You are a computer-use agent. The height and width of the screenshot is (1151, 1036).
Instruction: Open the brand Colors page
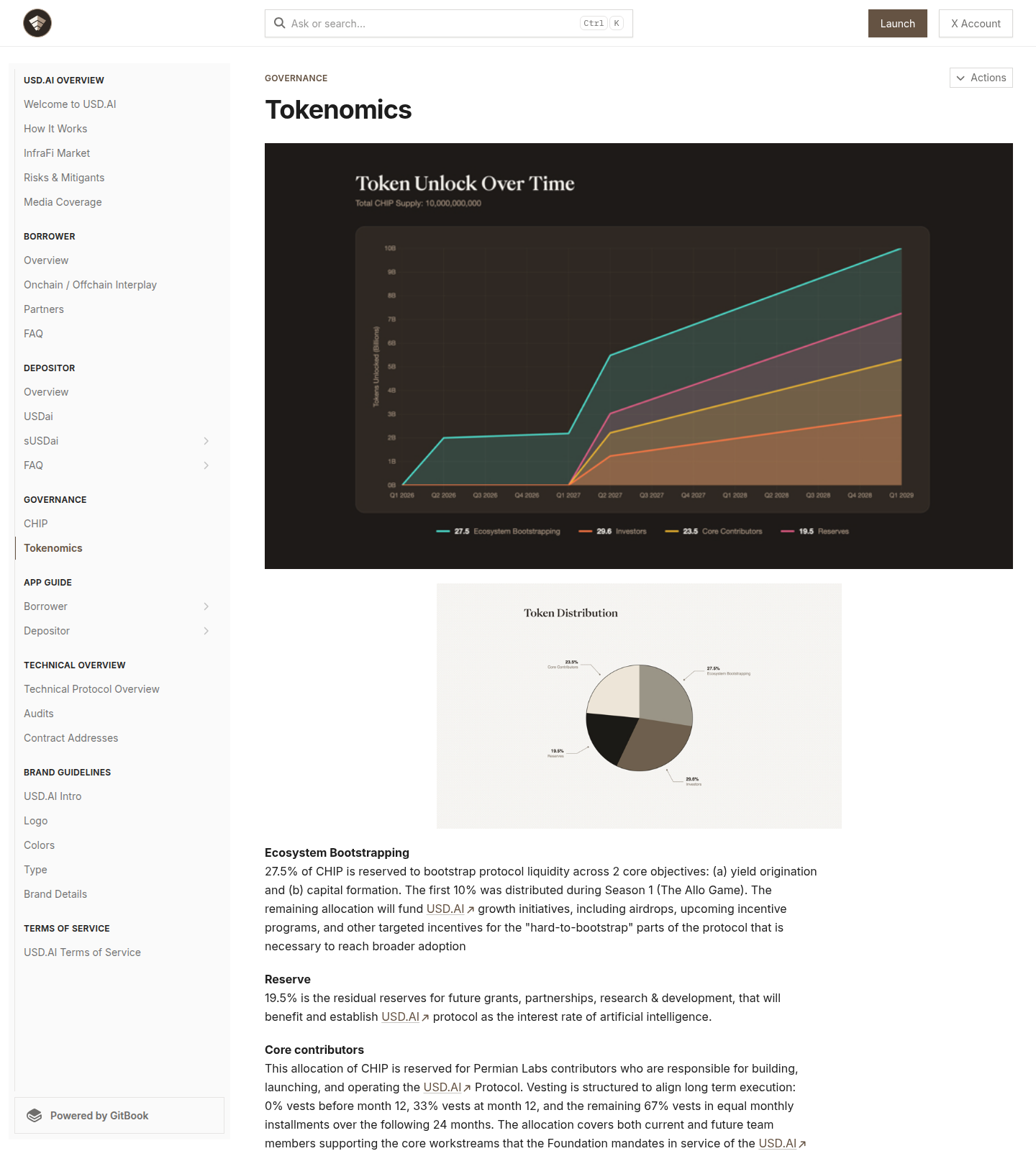[x=40, y=845]
